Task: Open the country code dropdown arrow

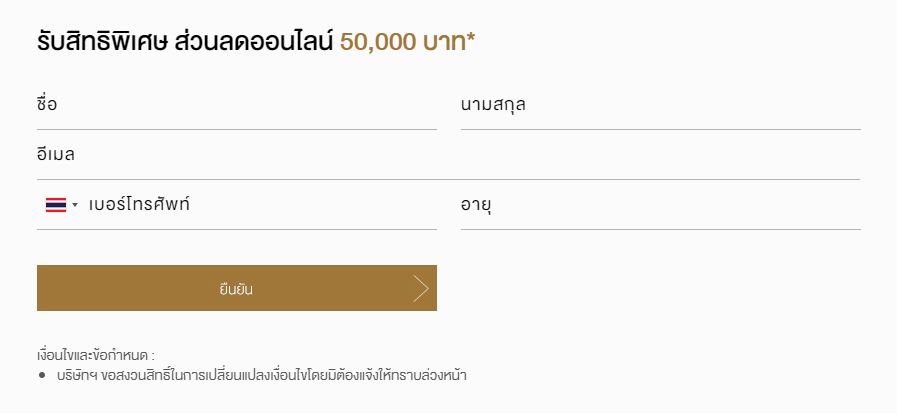Action: [x=75, y=205]
